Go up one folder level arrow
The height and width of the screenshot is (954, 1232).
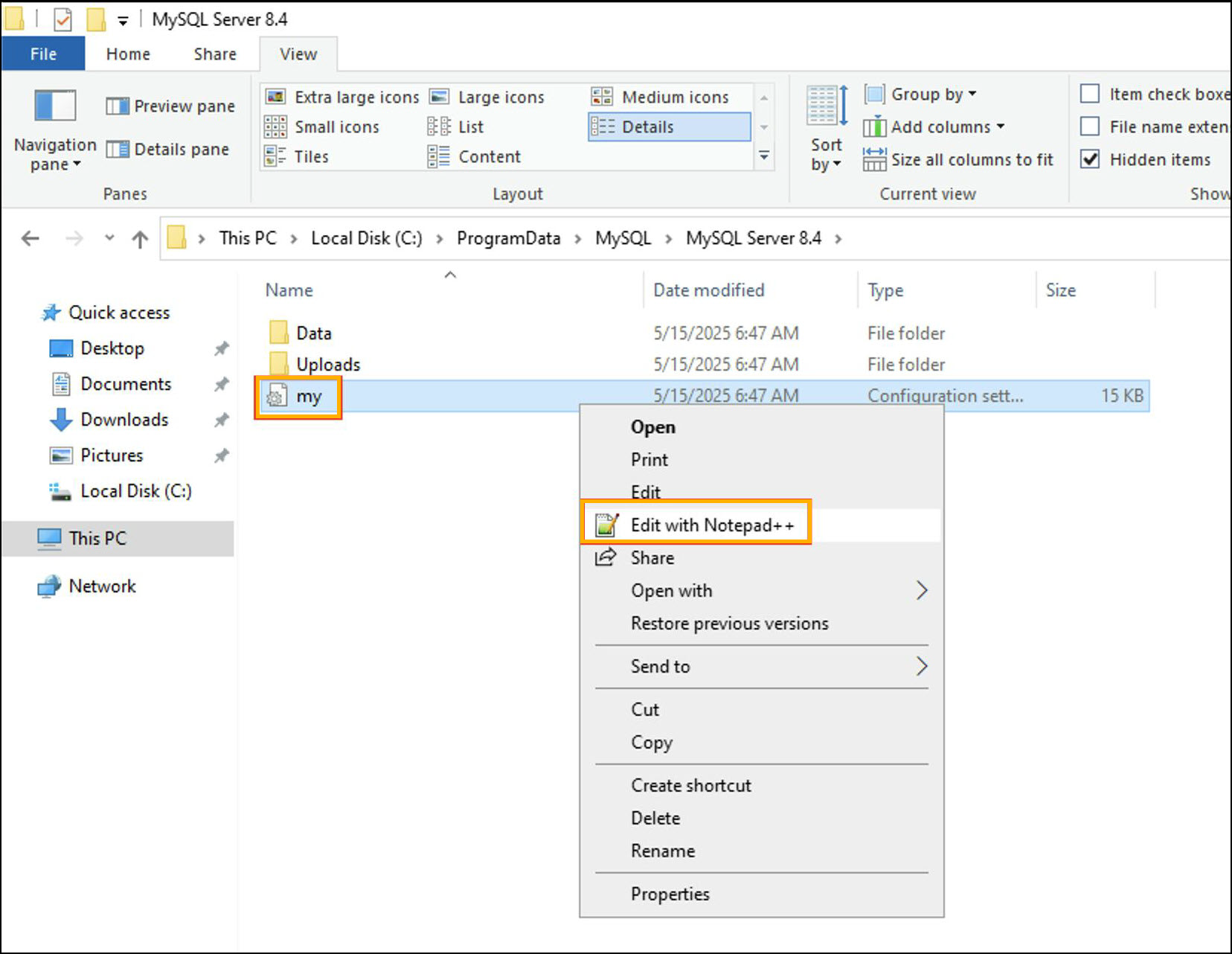click(140, 239)
